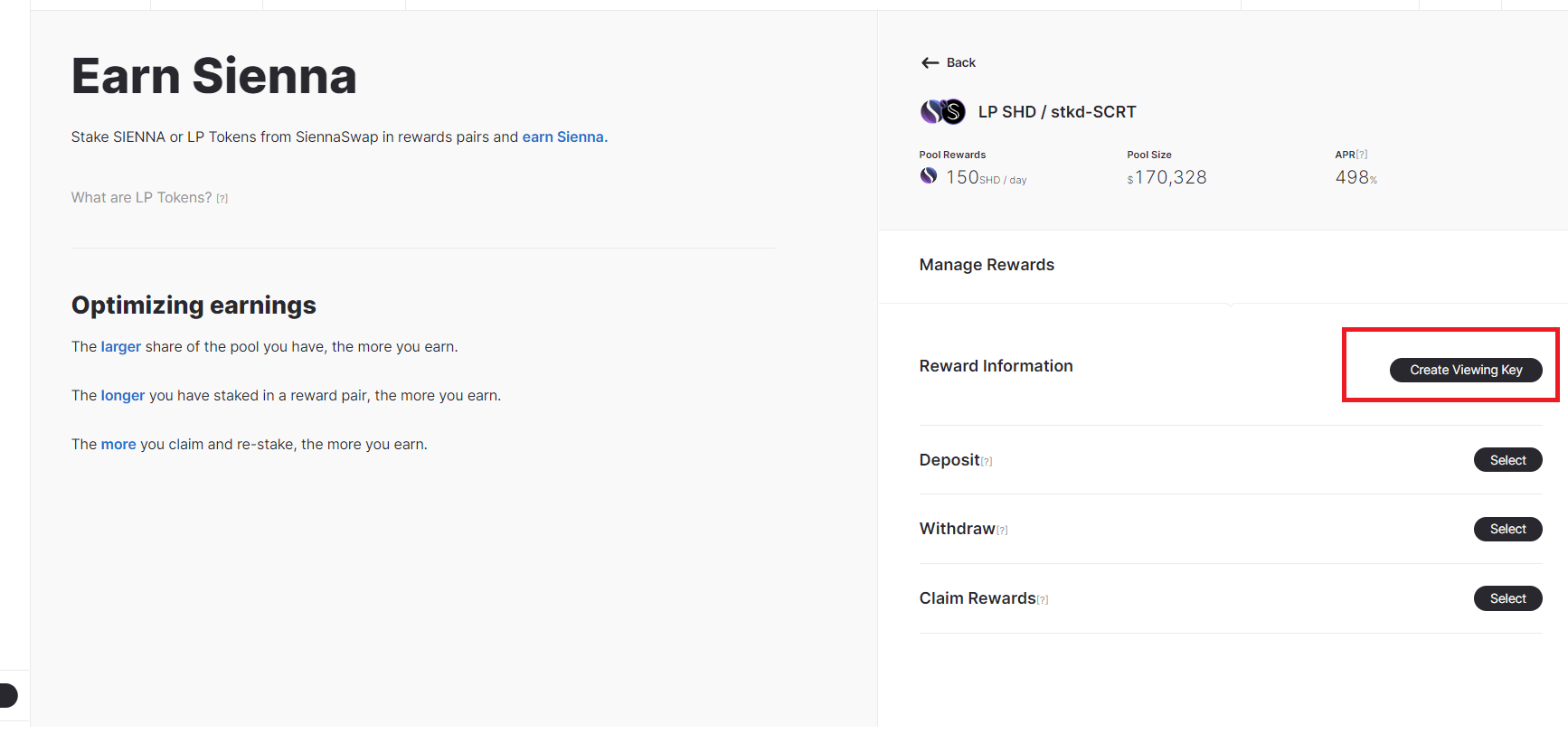Click the Deposit row label

949,460
